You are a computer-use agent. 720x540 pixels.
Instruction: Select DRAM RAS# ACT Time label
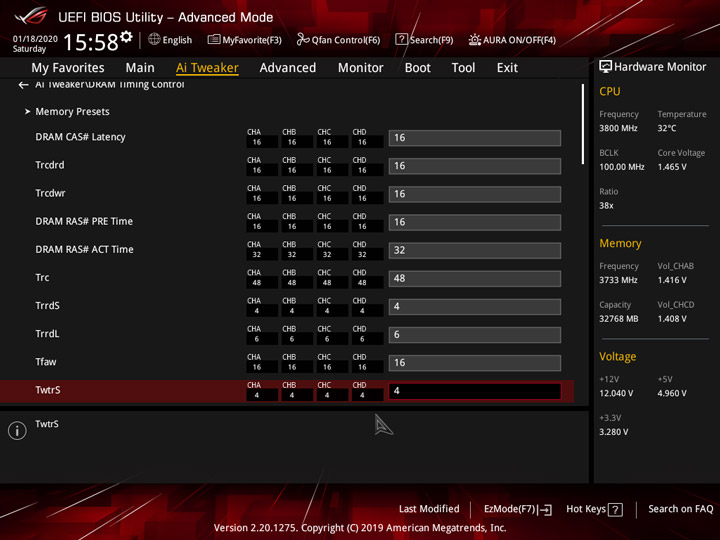pos(84,249)
